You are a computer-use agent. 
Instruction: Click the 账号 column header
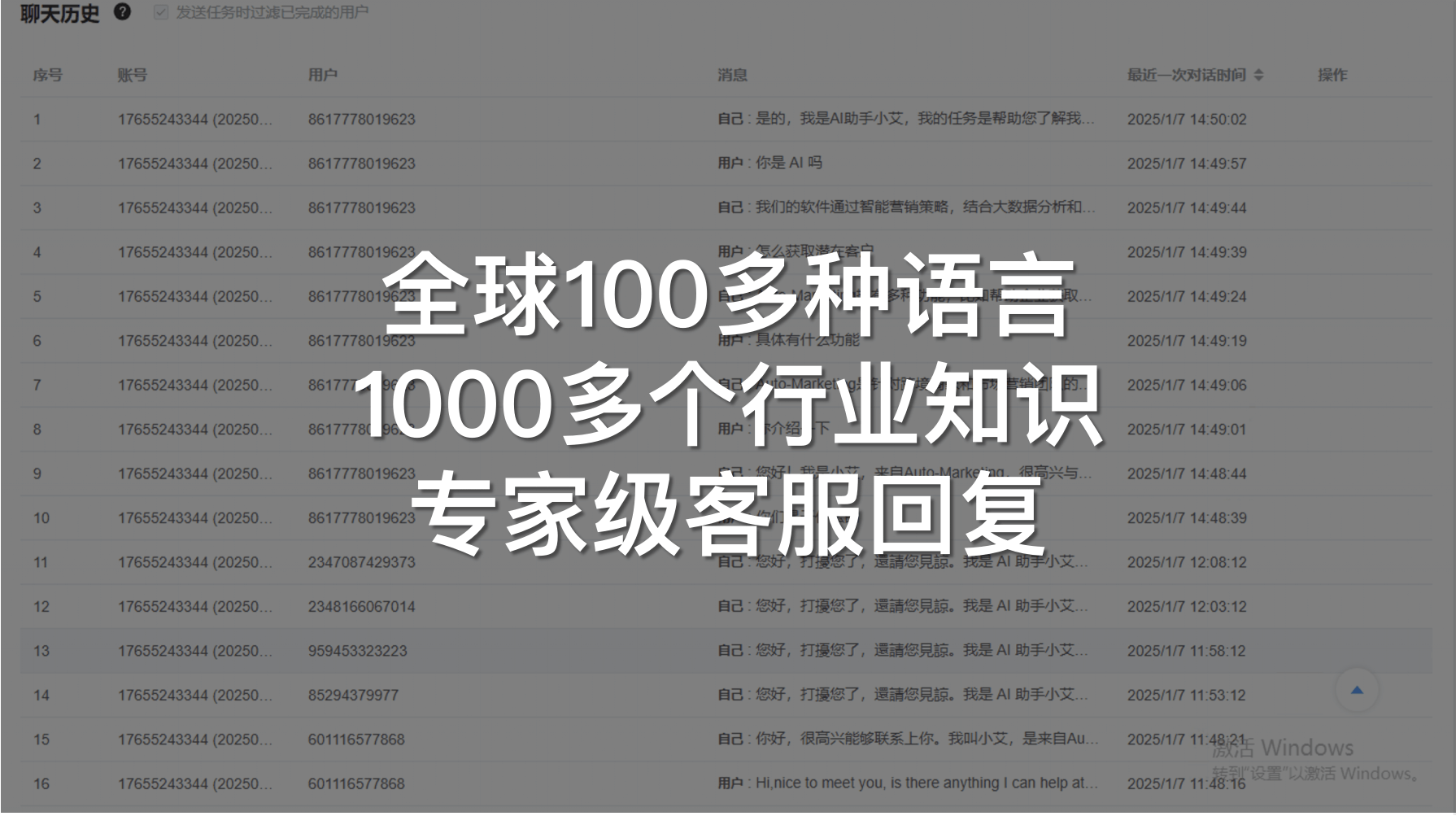pos(132,75)
